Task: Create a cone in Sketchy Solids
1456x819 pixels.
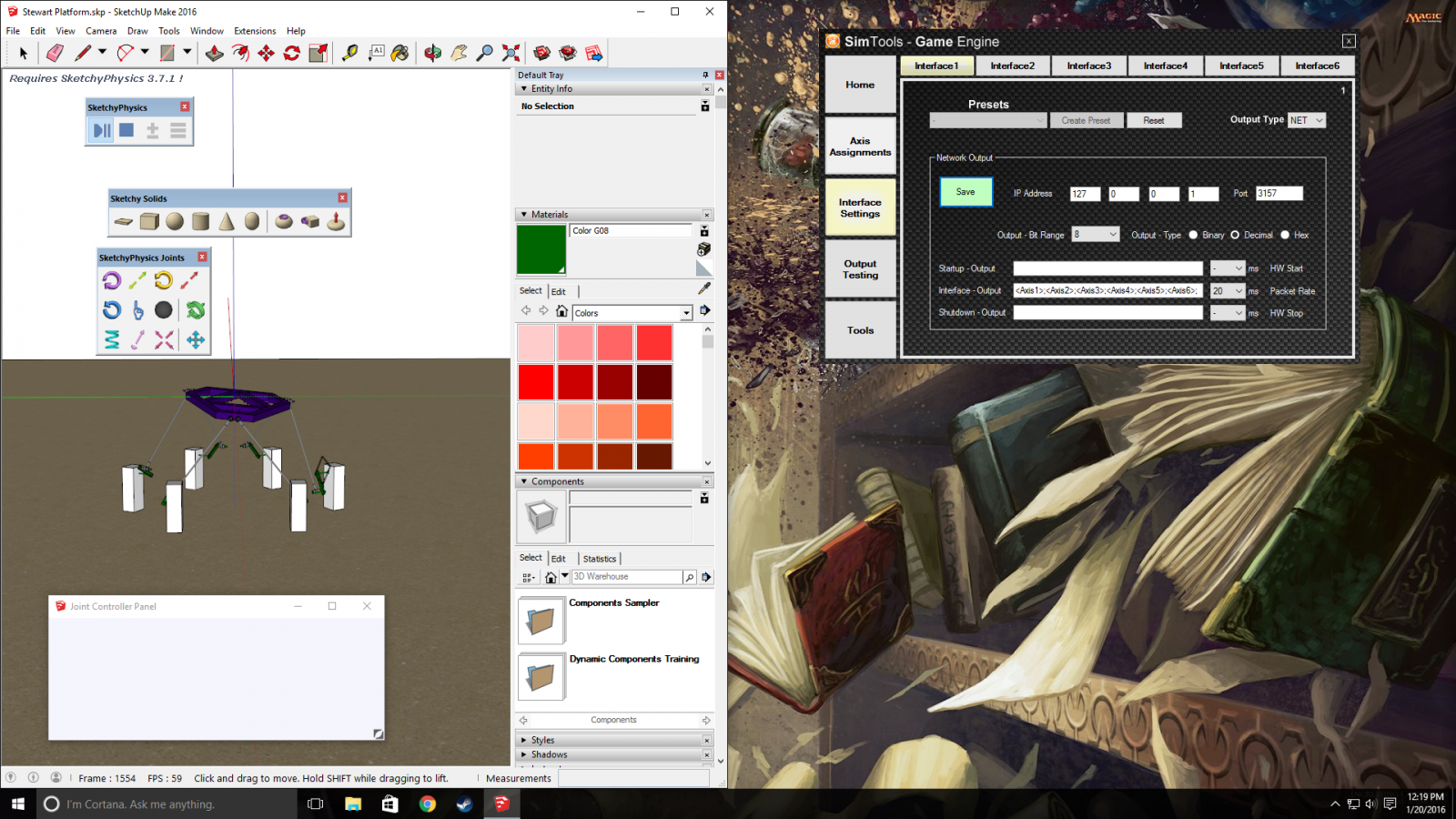Action: 227,221
